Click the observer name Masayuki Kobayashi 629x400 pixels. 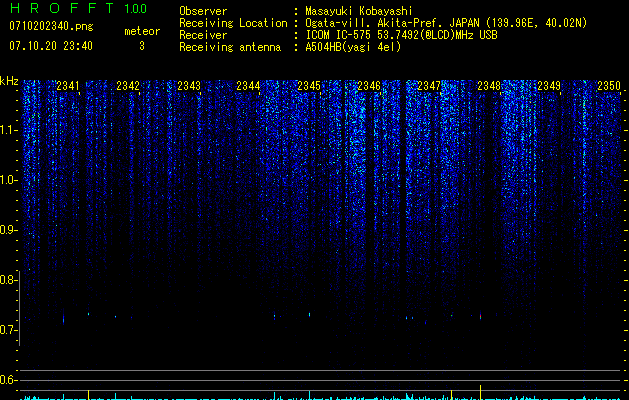point(358,11)
